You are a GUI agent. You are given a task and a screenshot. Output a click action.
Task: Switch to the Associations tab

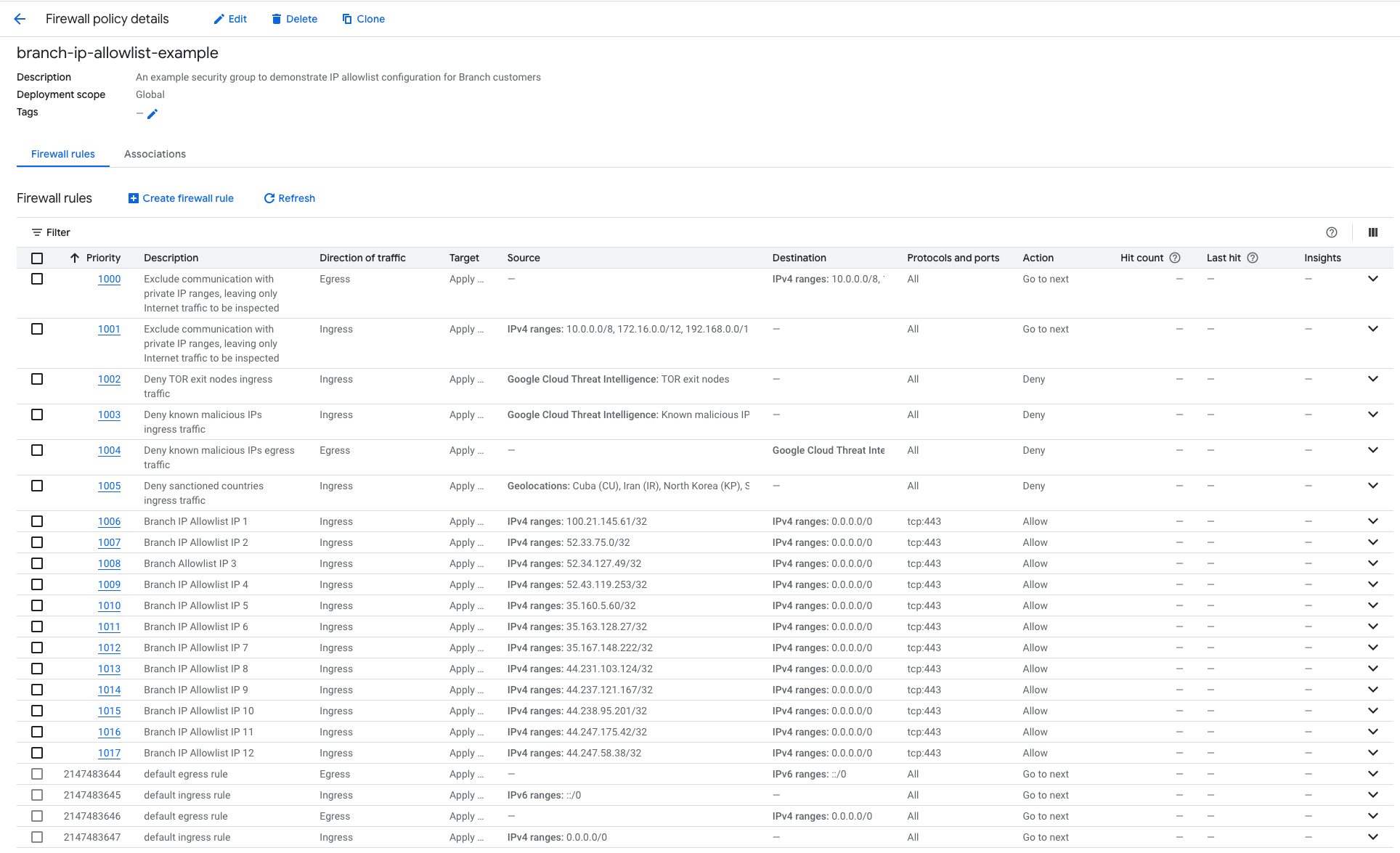tap(155, 154)
